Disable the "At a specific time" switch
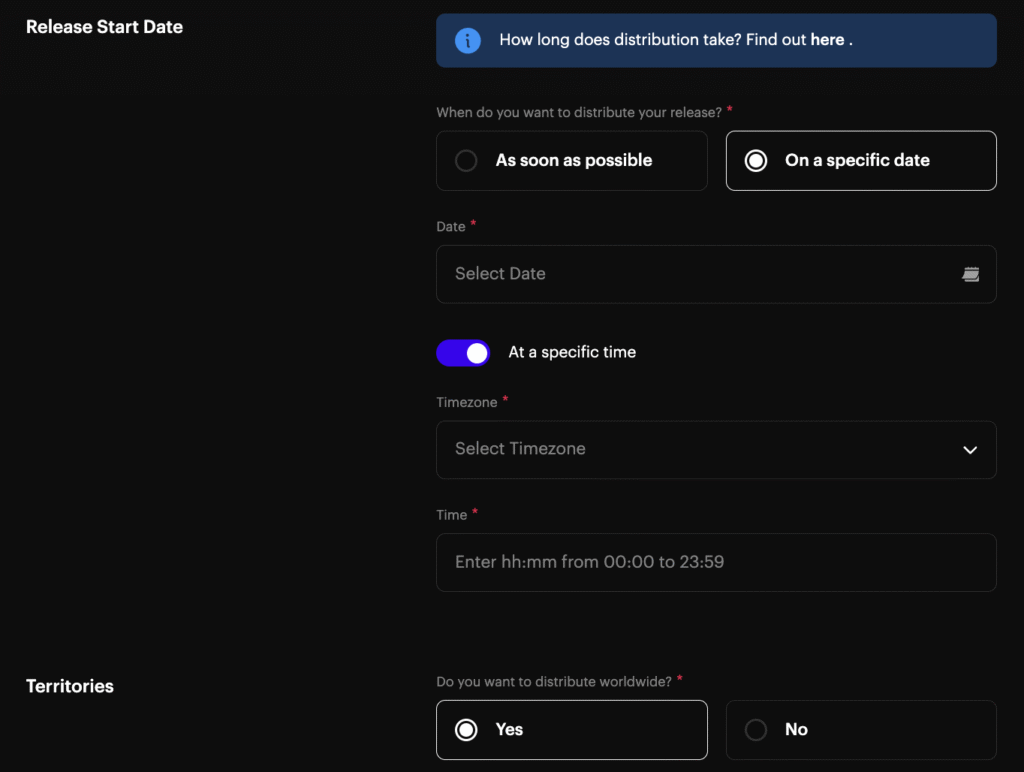 pos(463,353)
